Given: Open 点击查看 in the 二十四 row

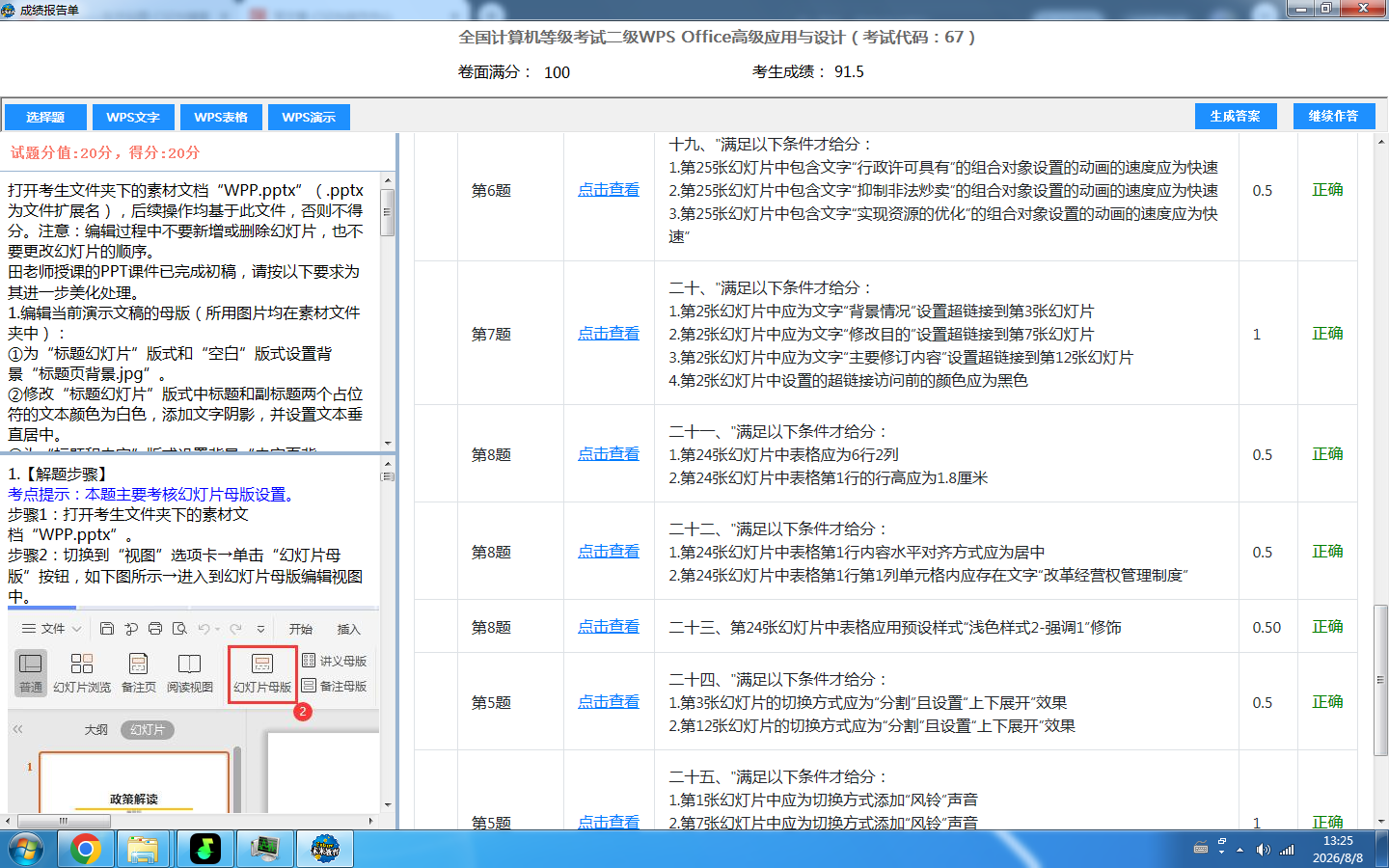Looking at the screenshot, I should [609, 702].
